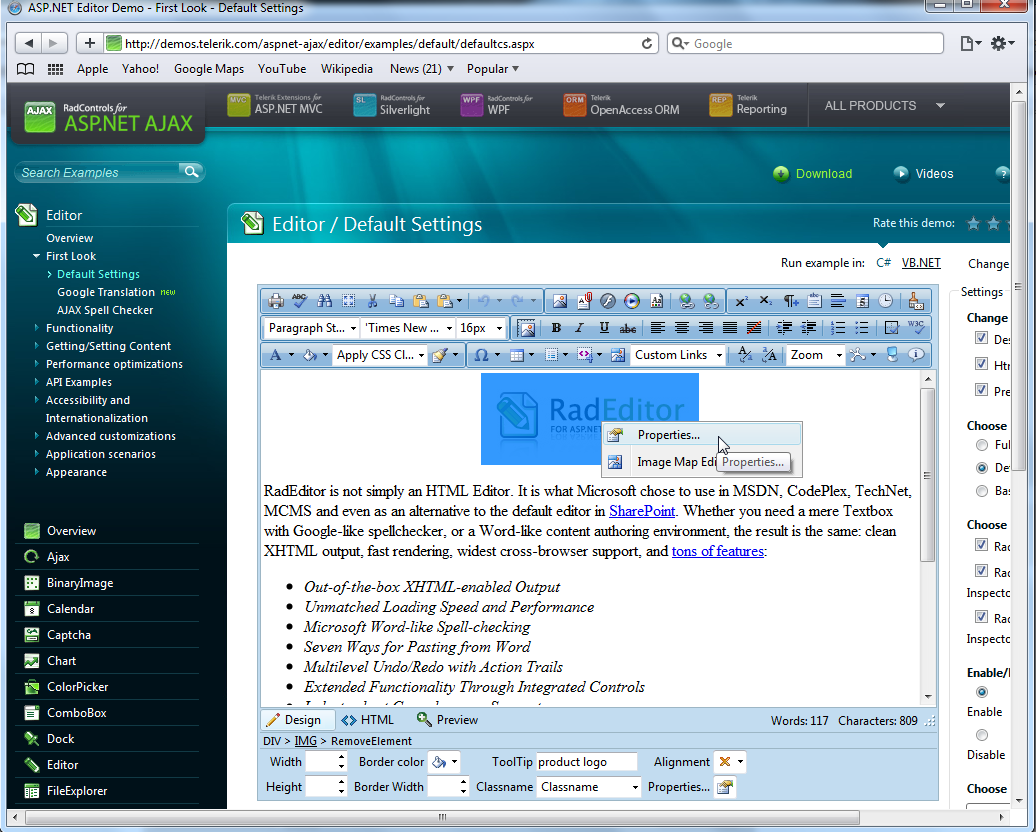The width and height of the screenshot is (1036, 832).
Task: Open the tons of features link
Action: (x=718, y=551)
